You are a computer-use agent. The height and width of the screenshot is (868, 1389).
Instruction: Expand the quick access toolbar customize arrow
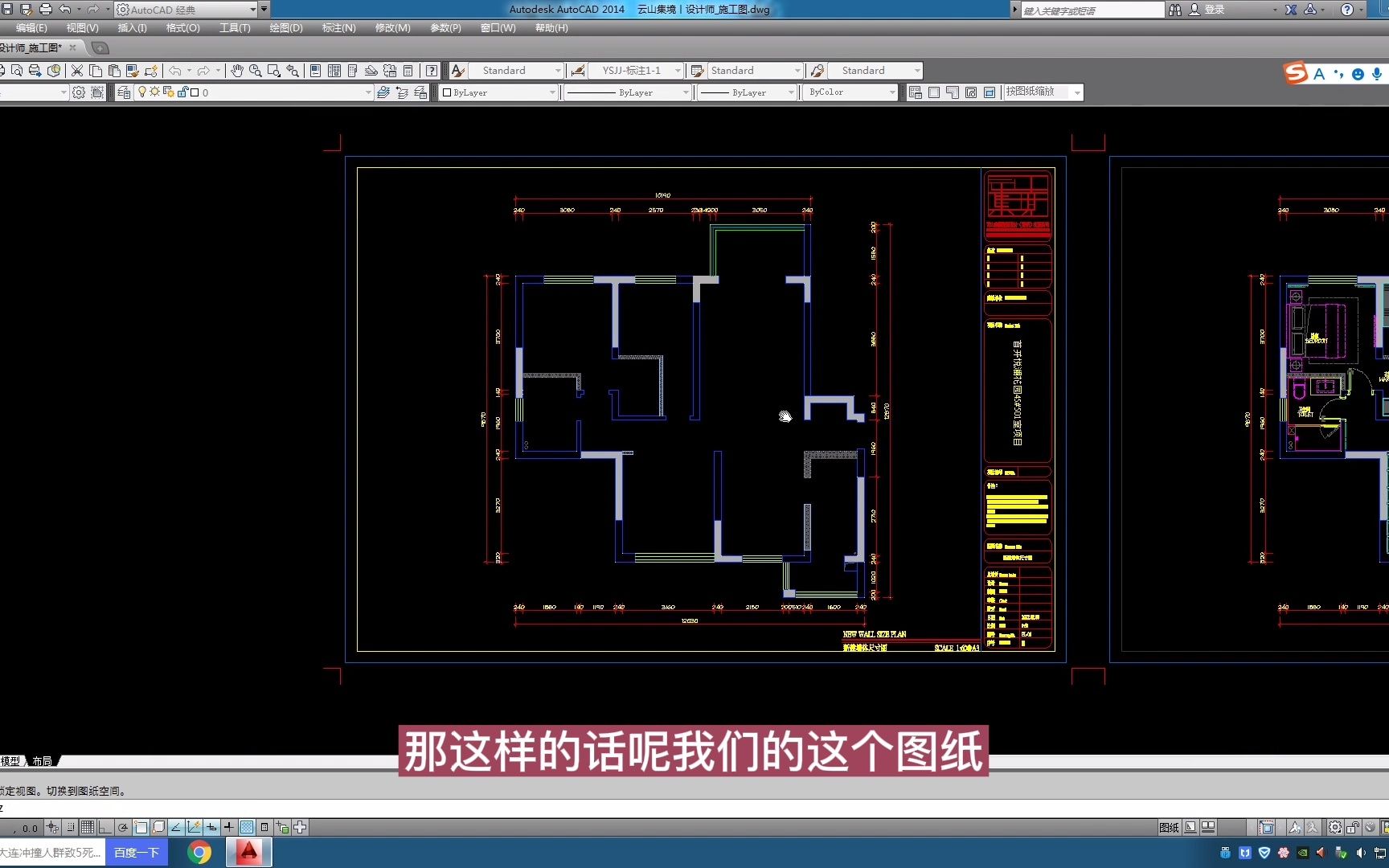point(264,10)
